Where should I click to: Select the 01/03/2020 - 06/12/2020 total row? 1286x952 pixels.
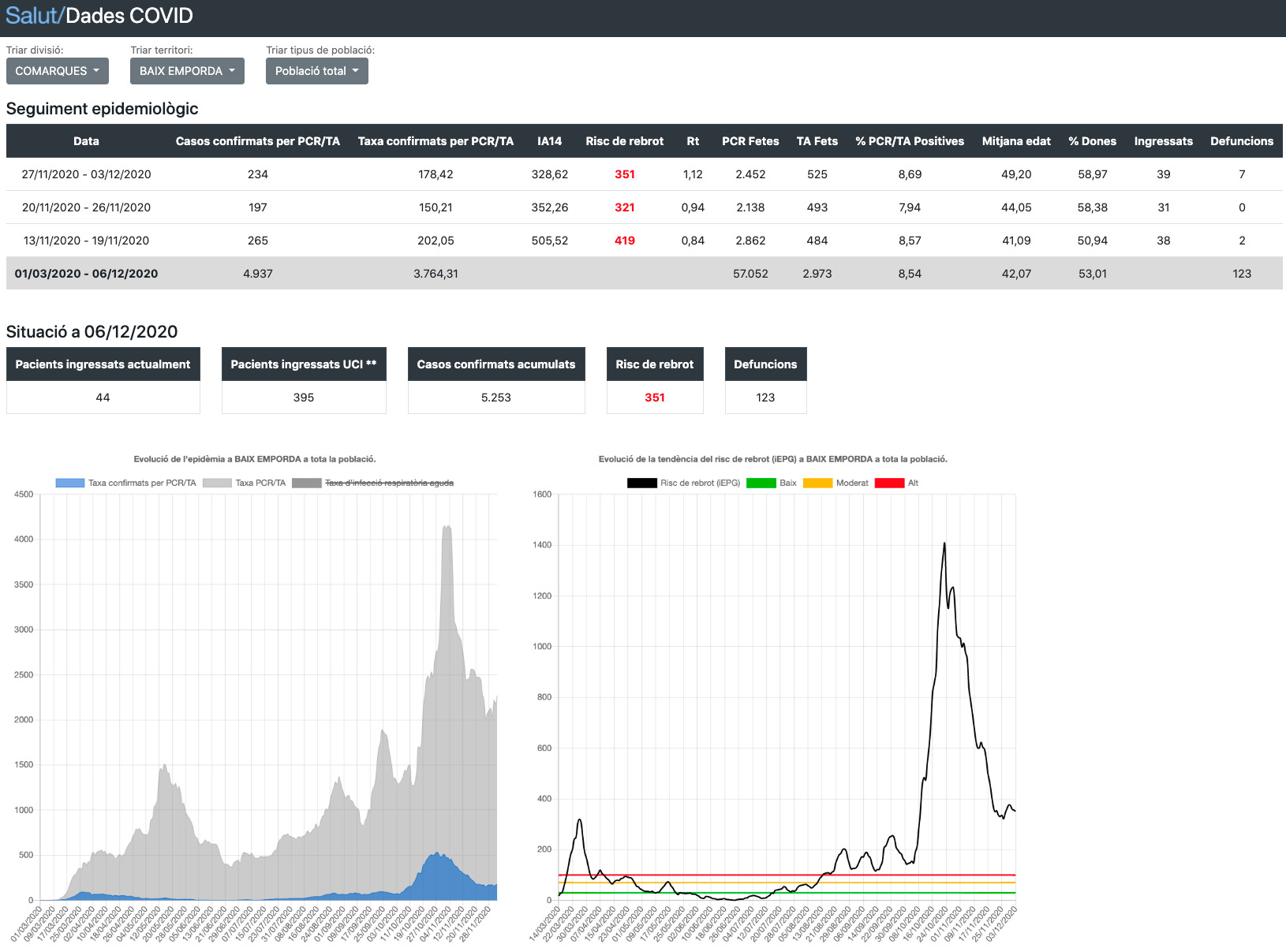coord(645,274)
